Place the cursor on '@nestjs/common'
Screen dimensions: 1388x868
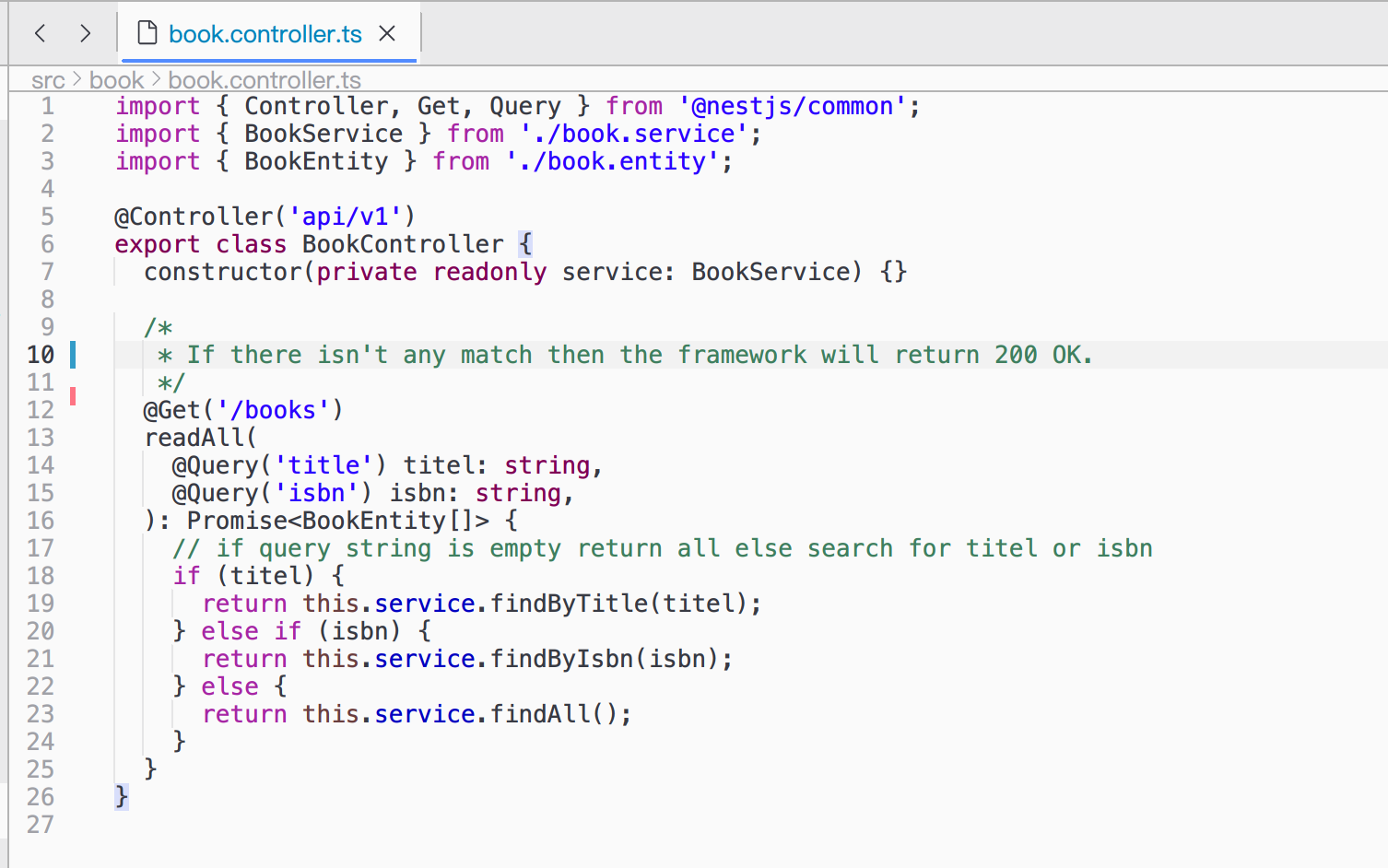(x=793, y=106)
